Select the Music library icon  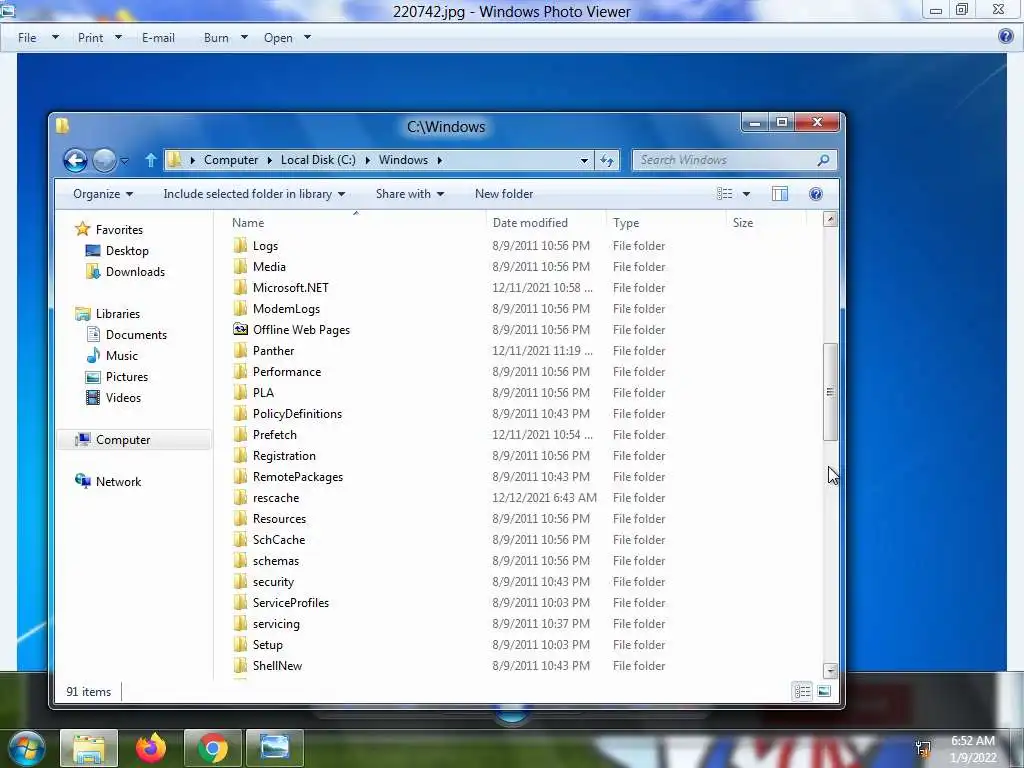(93, 355)
